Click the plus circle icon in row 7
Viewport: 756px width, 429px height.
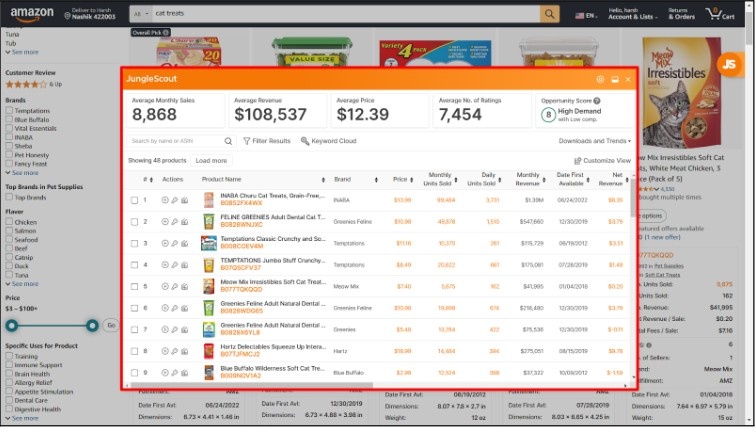165,330
